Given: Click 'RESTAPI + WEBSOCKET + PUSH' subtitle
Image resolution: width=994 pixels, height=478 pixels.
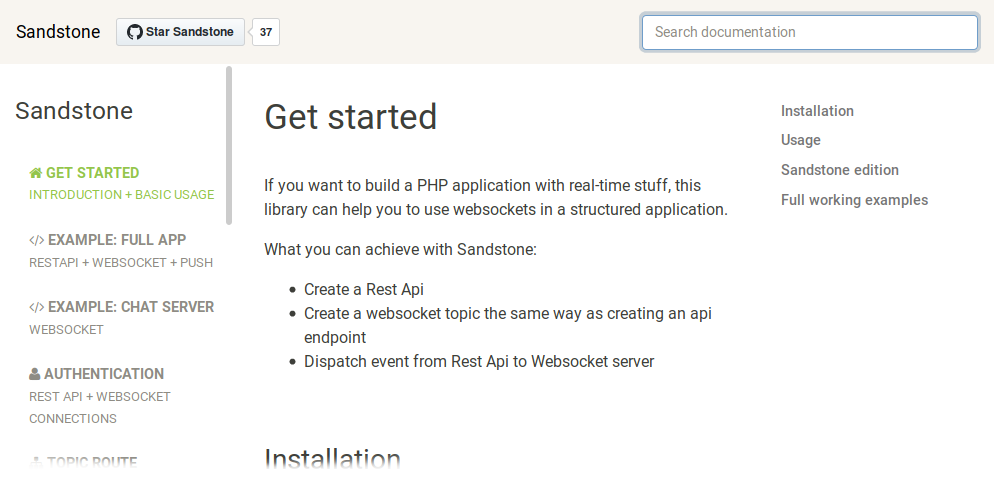Looking at the screenshot, I should pos(121,262).
